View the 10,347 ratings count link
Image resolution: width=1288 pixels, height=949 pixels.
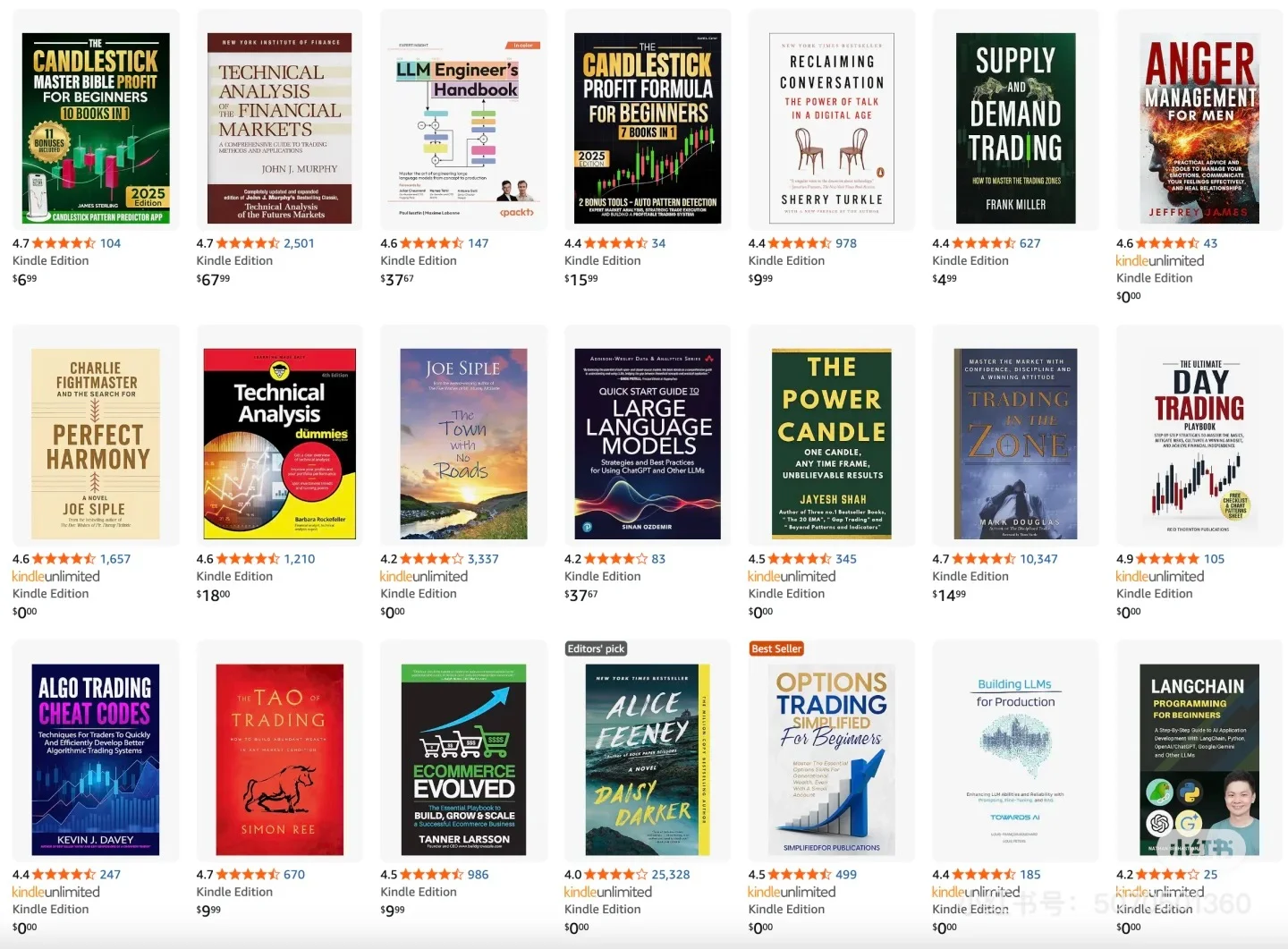(x=1038, y=559)
